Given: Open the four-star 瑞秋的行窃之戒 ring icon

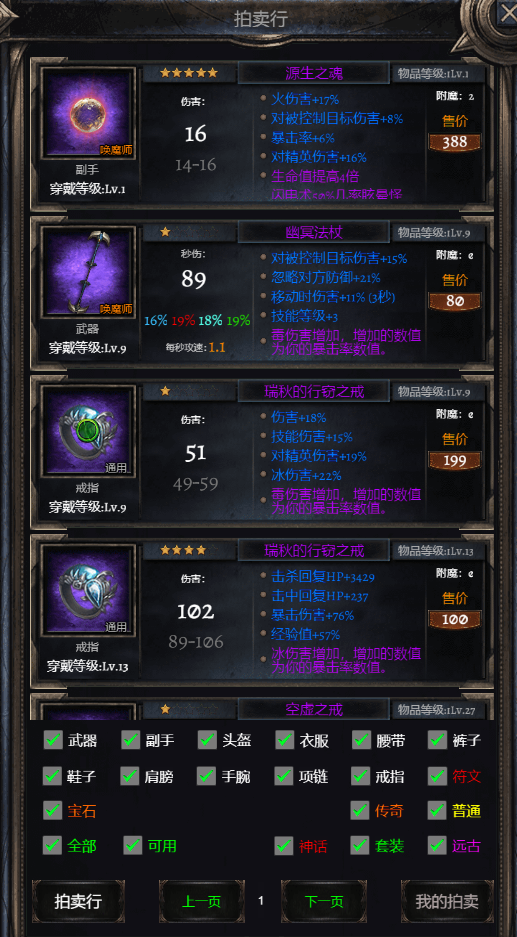Looking at the screenshot, I should 88,590.
